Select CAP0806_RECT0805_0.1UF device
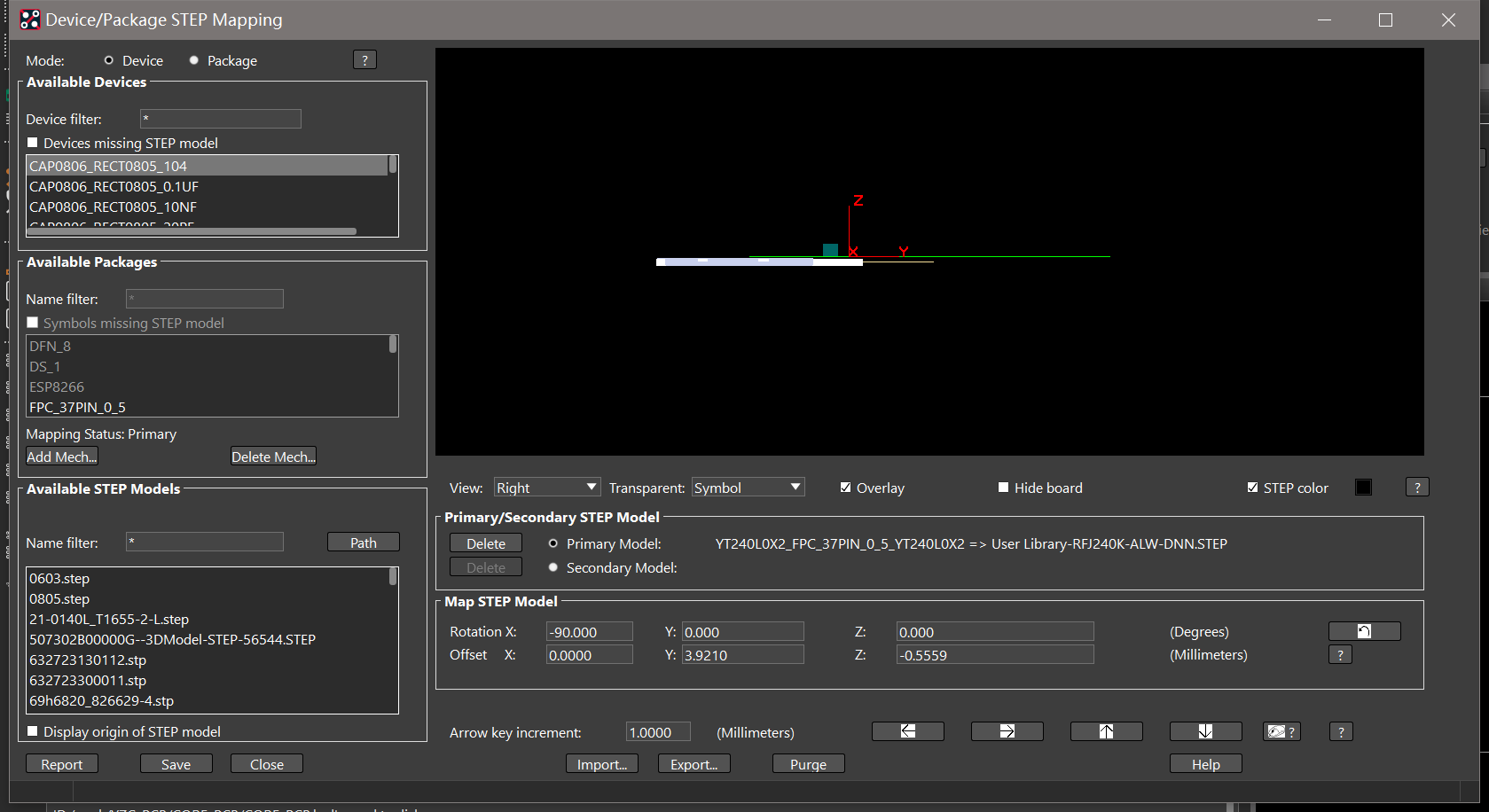The image size is (1489, 812). (208, 186)
